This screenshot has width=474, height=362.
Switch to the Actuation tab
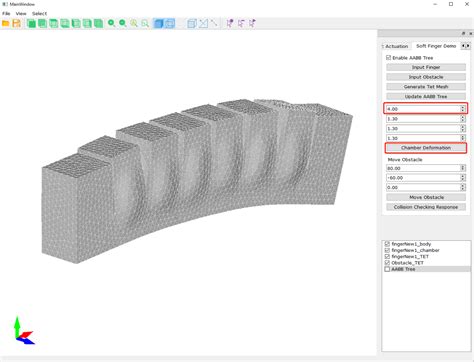tap(396, 46)
